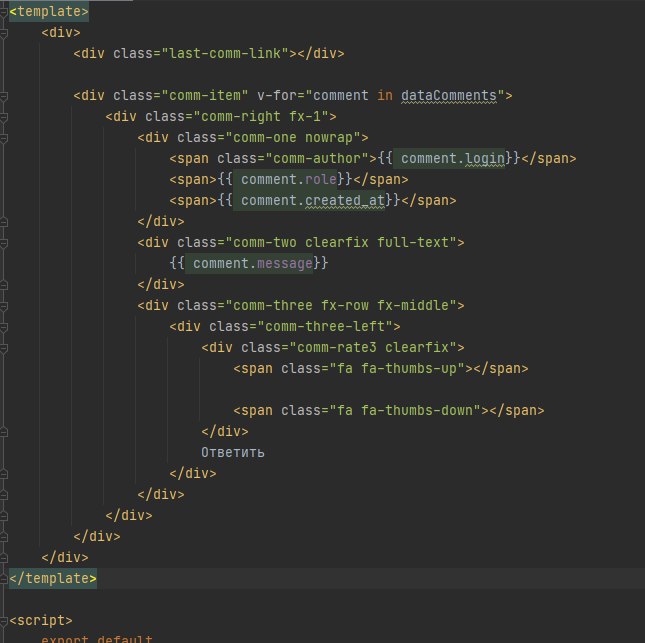Place cursor in "fa fa-thumbs-up" class value

397,368
